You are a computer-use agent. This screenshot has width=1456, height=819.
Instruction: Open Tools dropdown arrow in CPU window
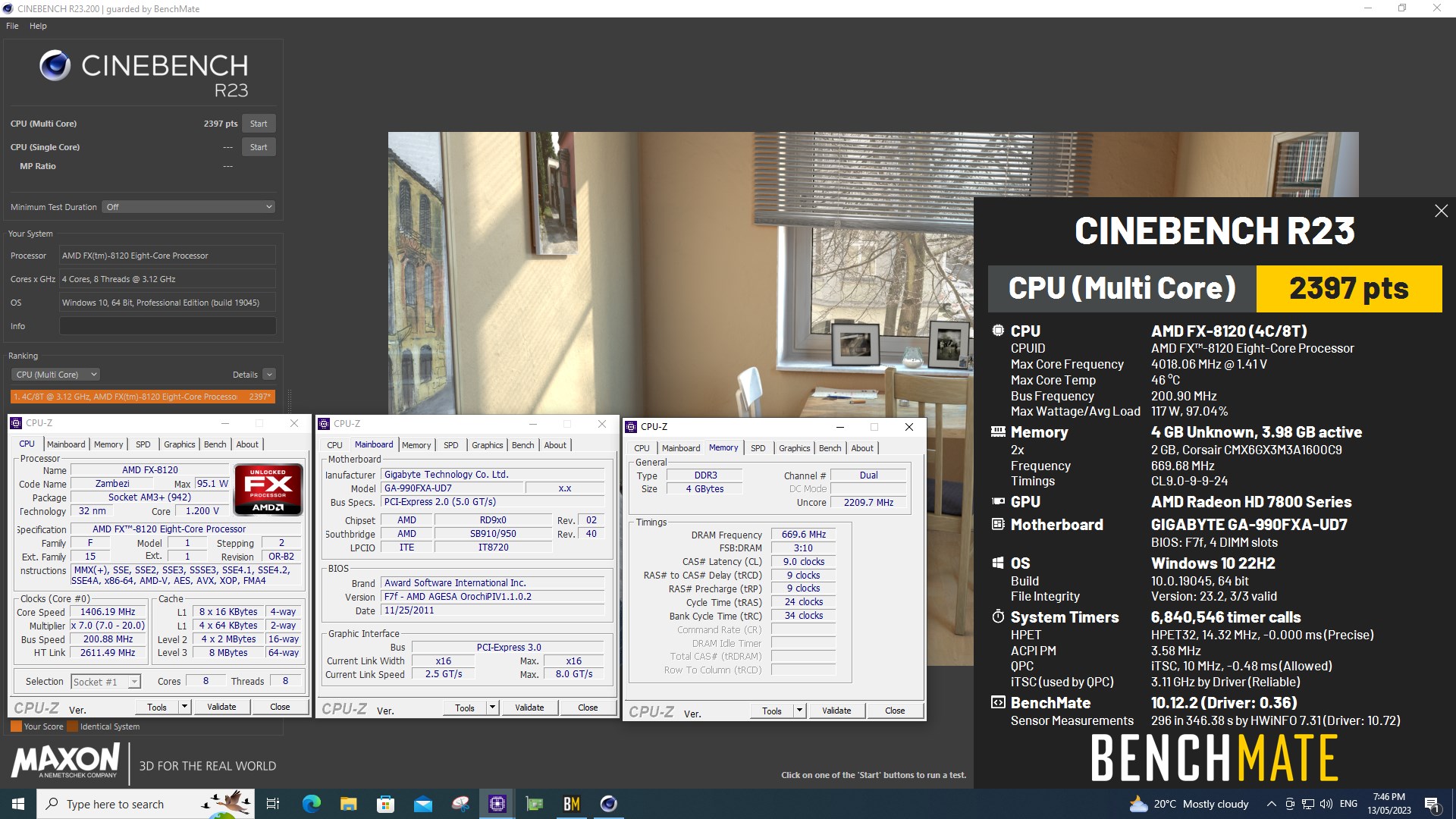tap(184, 707)
